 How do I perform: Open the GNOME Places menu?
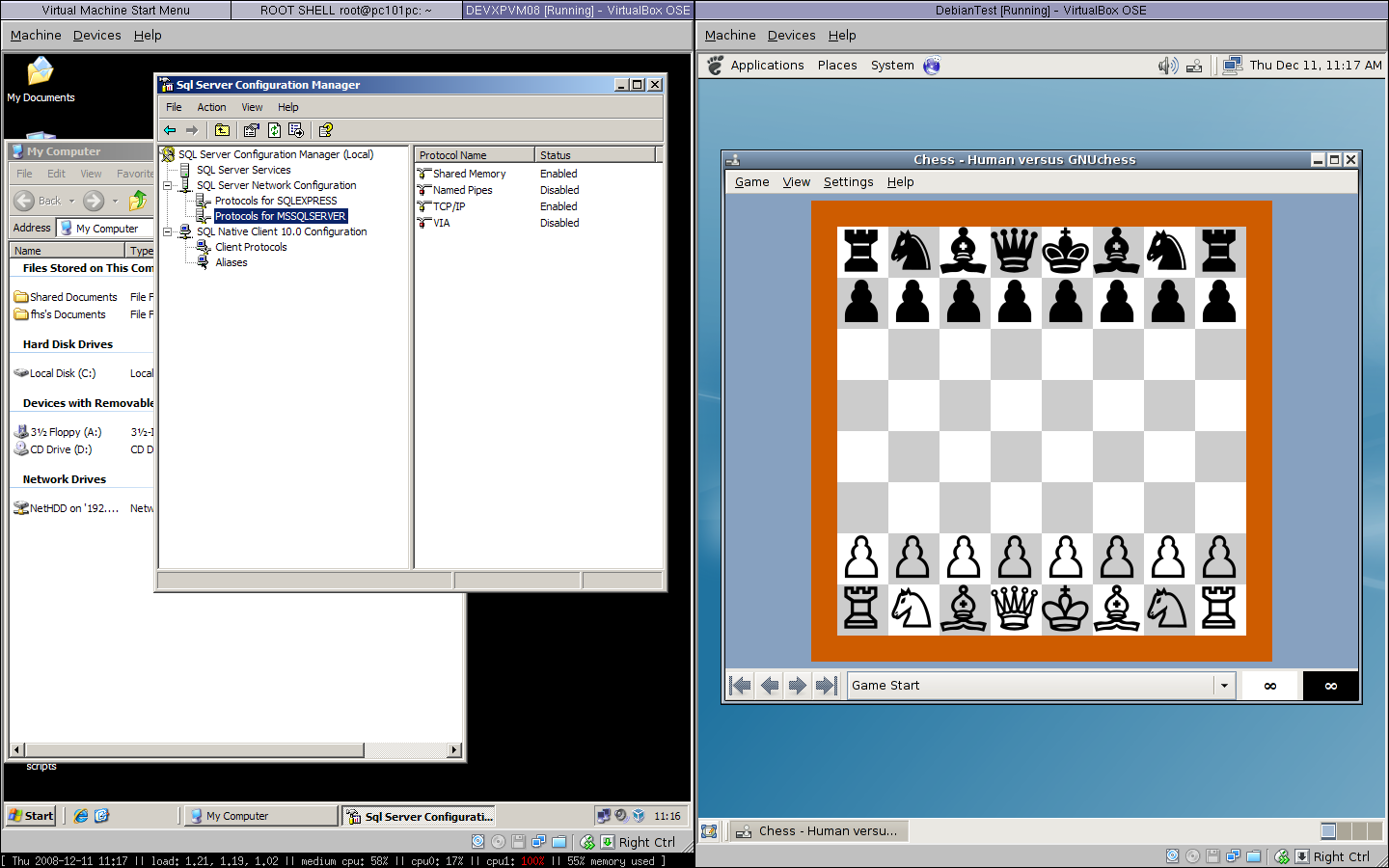click(837, 66)
